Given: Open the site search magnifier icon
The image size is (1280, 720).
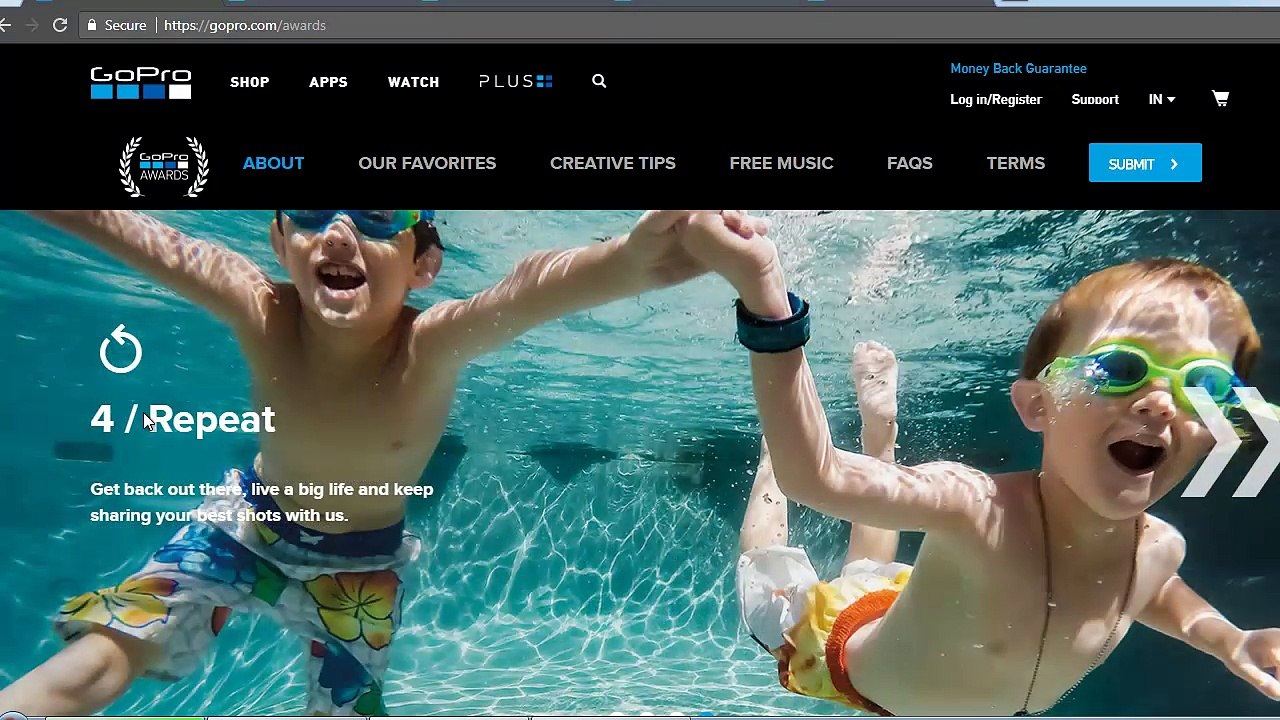Looking at the screenshot, I should (x=599, y=81).
